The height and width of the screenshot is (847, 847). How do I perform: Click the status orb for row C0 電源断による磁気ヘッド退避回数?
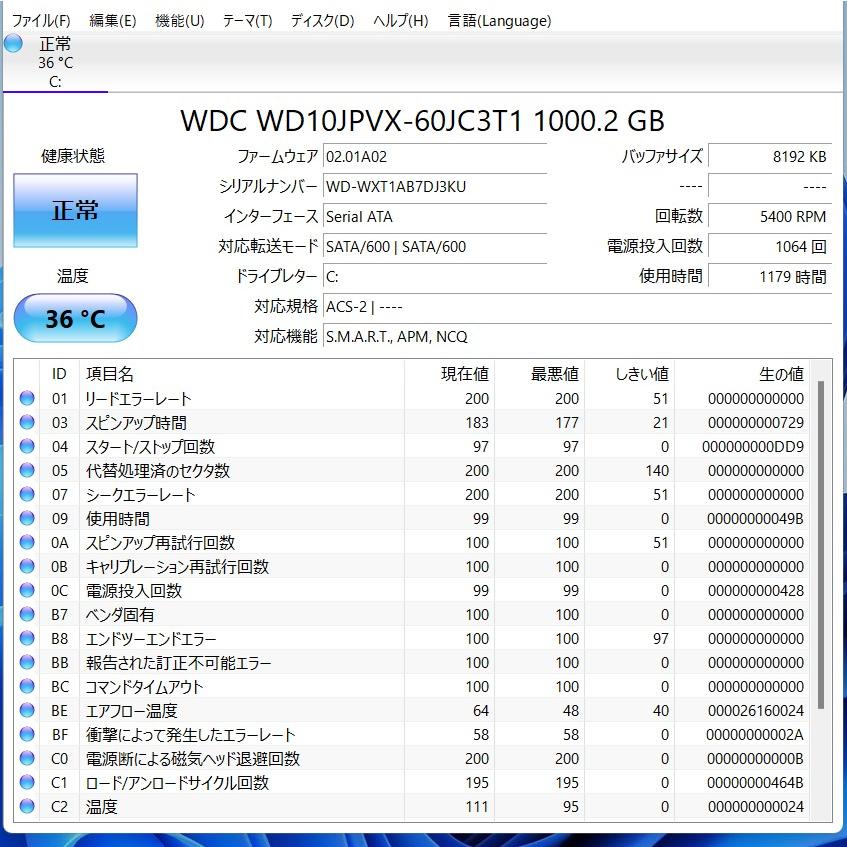[27, 758]
